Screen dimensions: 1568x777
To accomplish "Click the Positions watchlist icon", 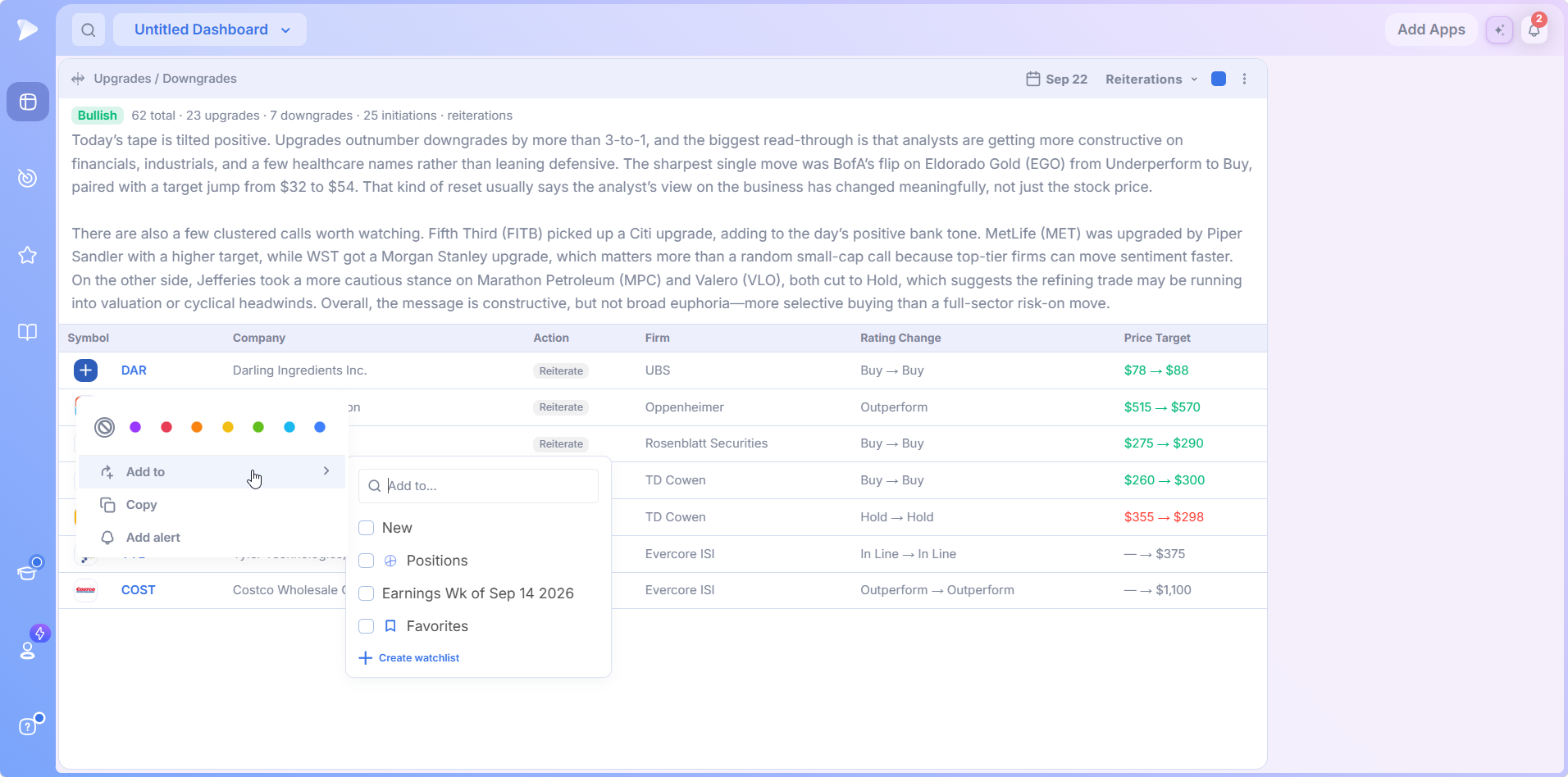I will [391, 561].
